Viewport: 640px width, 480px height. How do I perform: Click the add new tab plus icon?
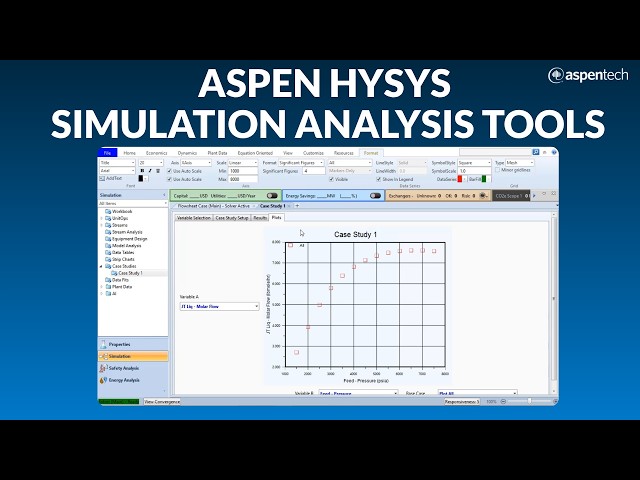[x=297, y=206]
